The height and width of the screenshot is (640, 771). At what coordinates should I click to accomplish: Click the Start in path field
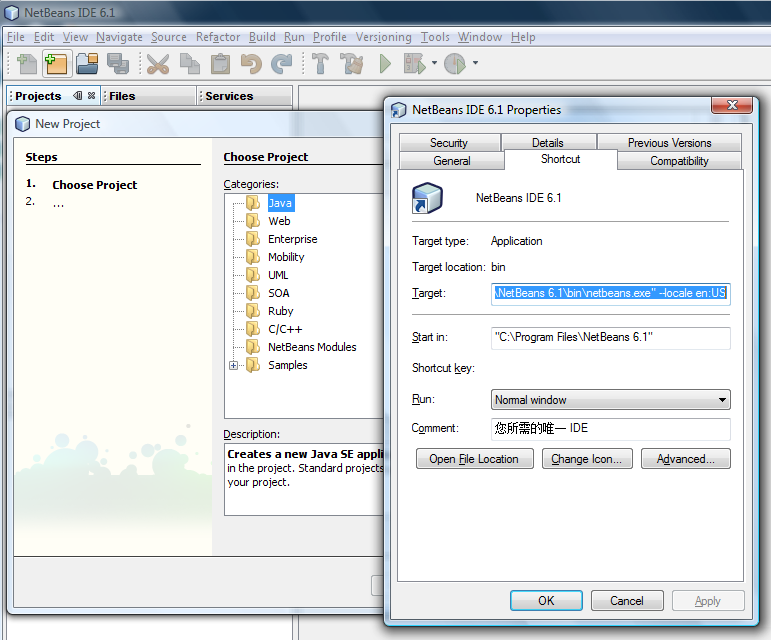611,338
